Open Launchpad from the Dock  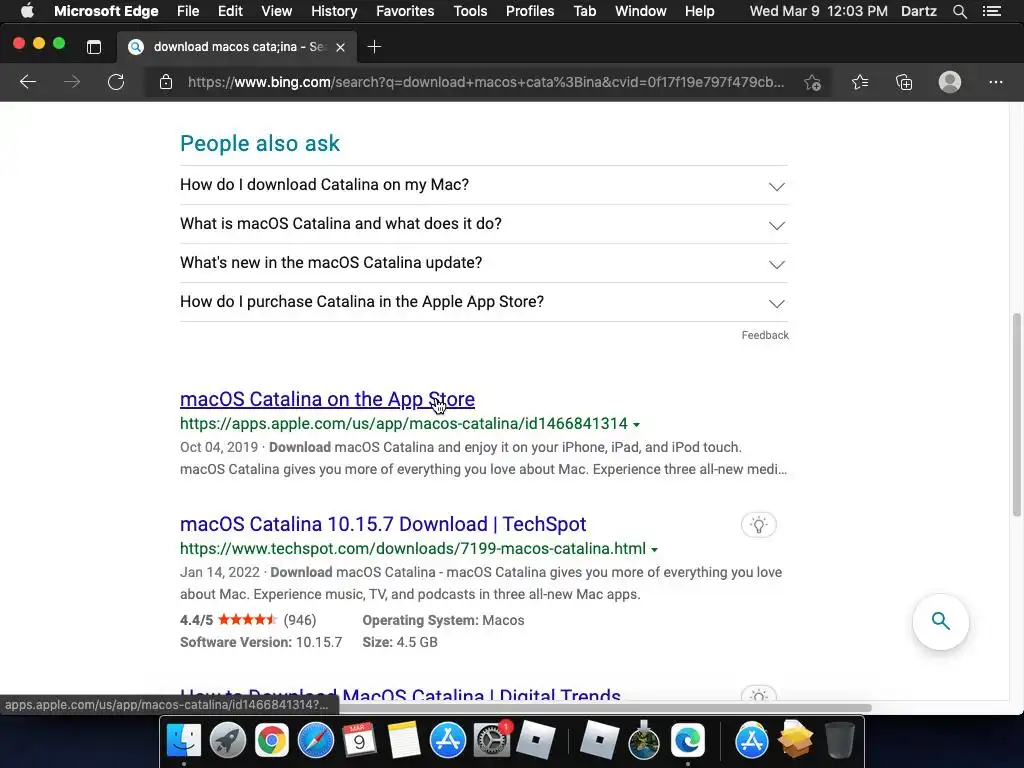(x=228, y=741)
